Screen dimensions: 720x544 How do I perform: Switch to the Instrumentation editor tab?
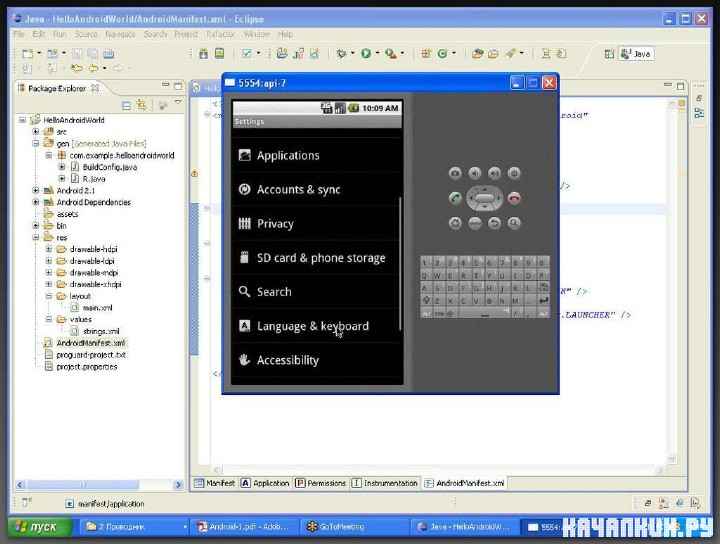(385, 483)
